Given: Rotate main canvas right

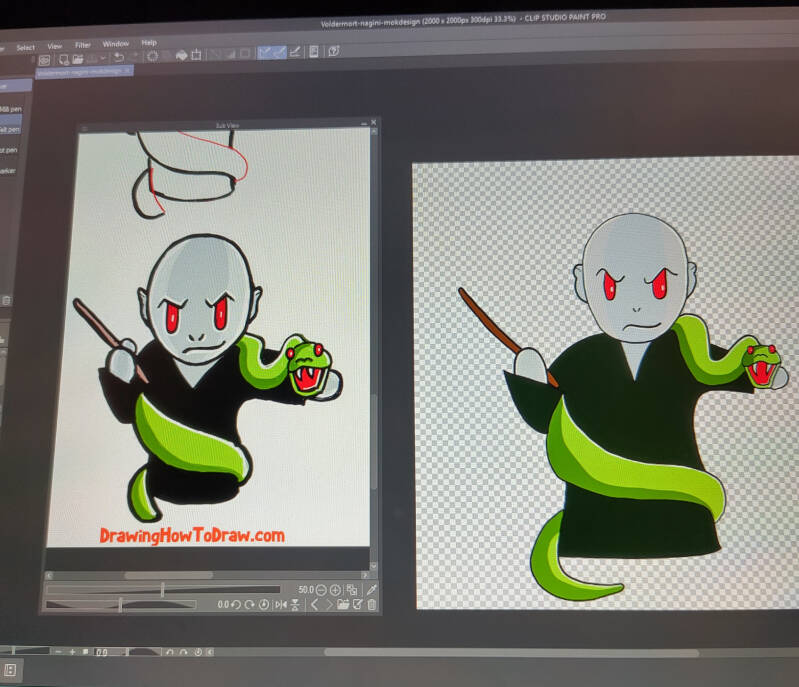Looking at the screenshot, I should (x=183, y=652).
